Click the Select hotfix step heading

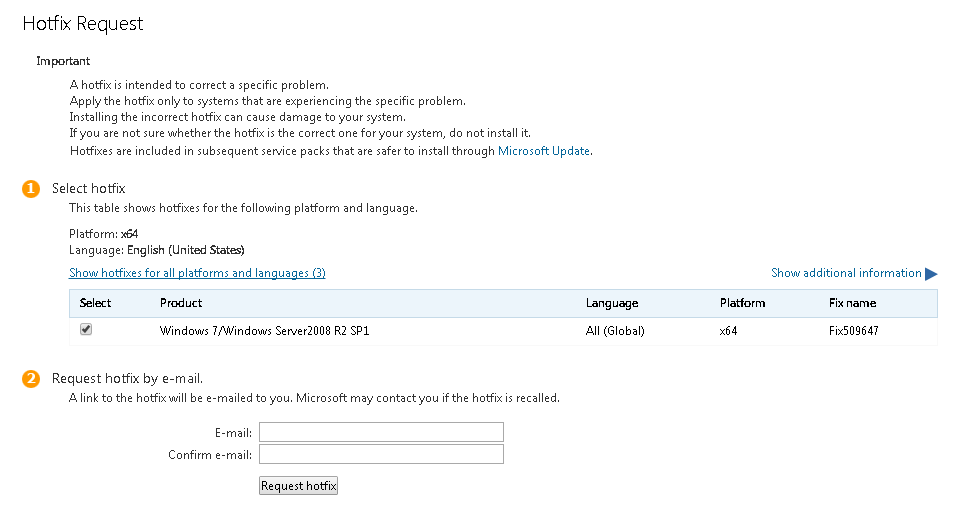click(x=88, y=188)
